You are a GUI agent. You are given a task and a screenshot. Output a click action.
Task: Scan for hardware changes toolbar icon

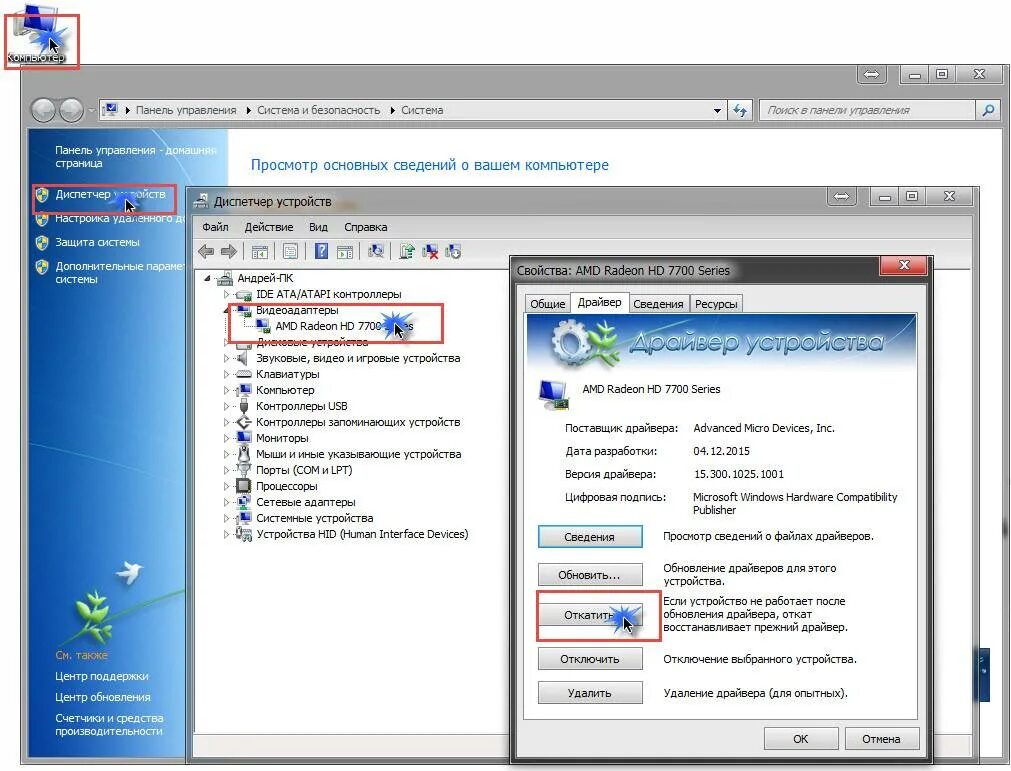(x=376, y=251)
